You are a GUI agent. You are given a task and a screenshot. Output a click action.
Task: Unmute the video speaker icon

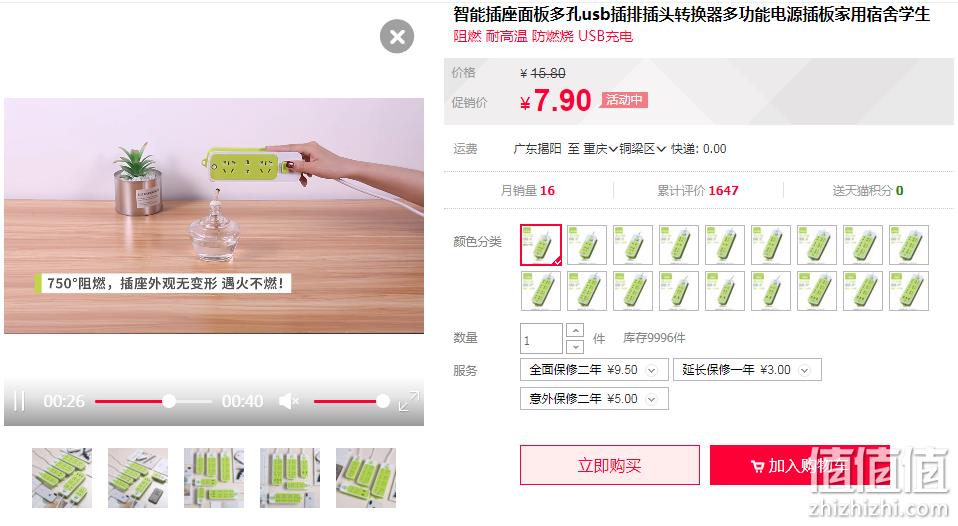pos(288,401)
